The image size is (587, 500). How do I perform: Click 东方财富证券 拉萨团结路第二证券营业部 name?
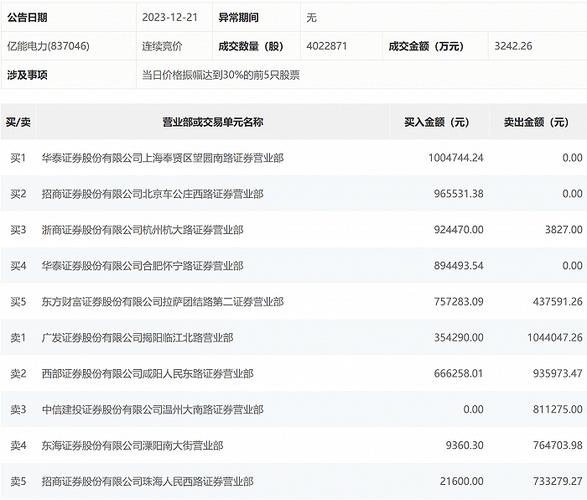[162, 302]
